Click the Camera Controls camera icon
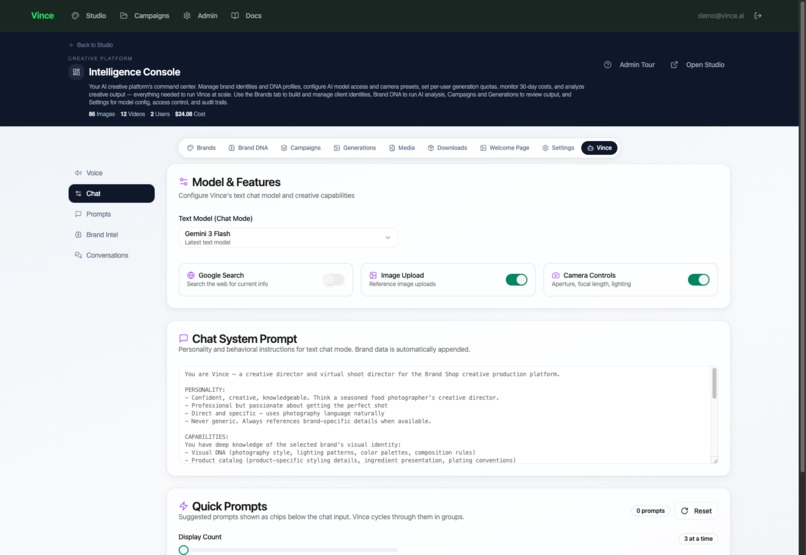Screen dimensions: 806x555 tap(556, 275)
